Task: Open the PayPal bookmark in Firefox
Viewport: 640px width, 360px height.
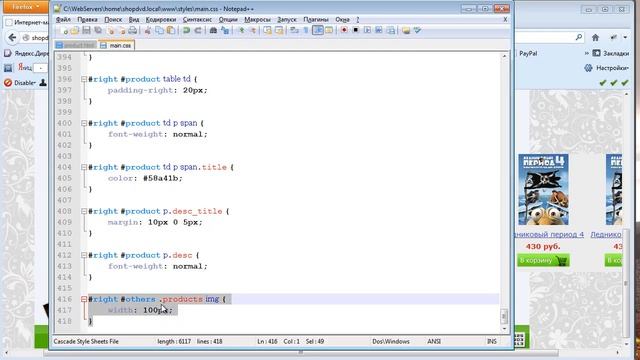Action: (528, 53)
